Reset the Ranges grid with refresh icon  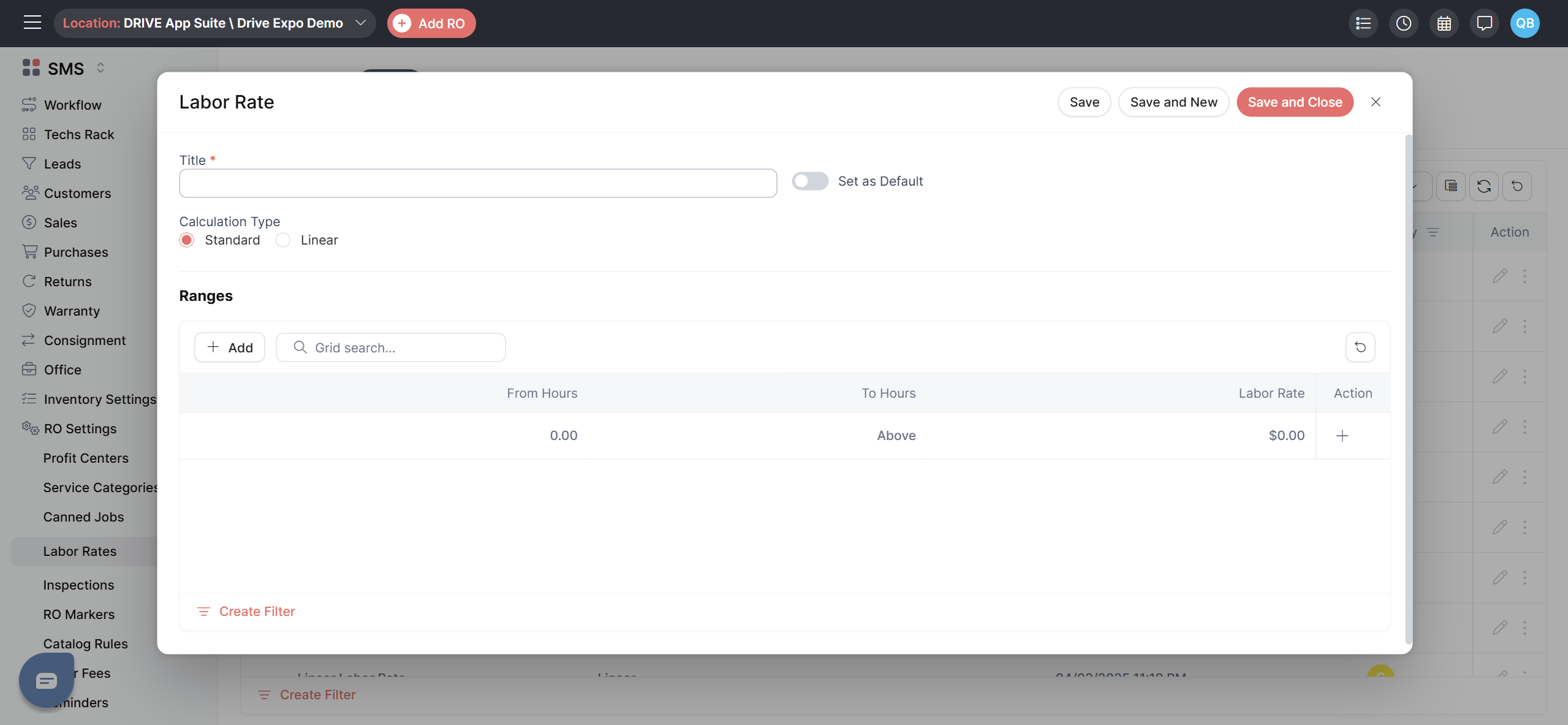pos(1360,347)
